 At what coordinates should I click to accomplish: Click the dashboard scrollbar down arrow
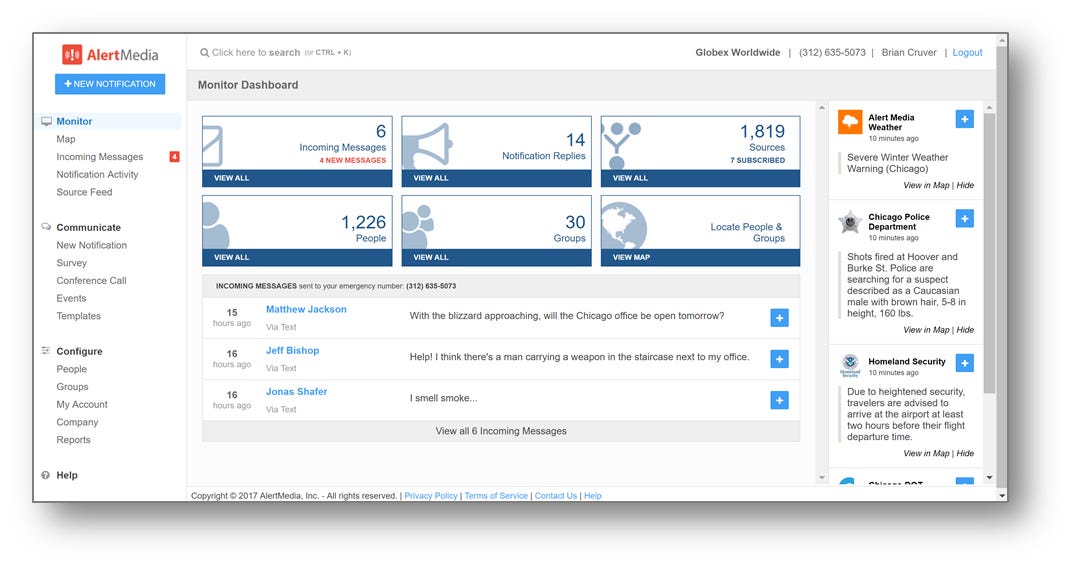[822, 478]
